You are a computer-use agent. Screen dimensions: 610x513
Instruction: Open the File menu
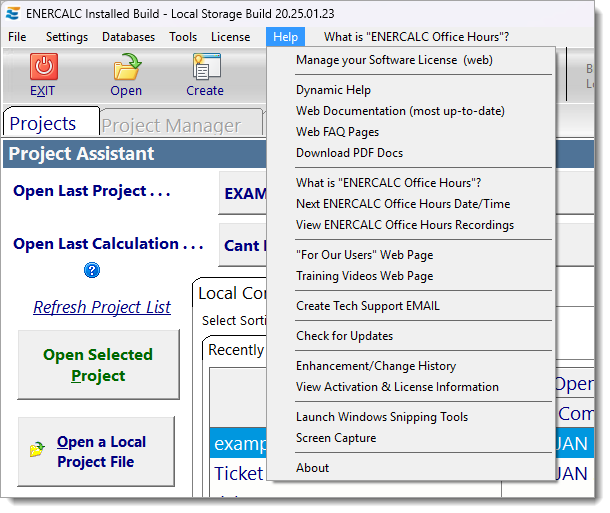[x=17, y=37]
